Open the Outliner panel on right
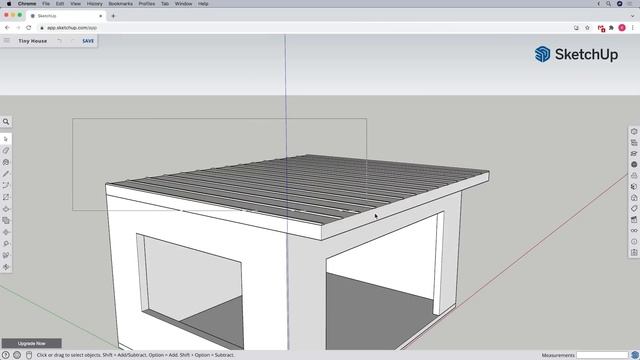The width and height of the screenshot is (640, 360). [x=634, y=143]
